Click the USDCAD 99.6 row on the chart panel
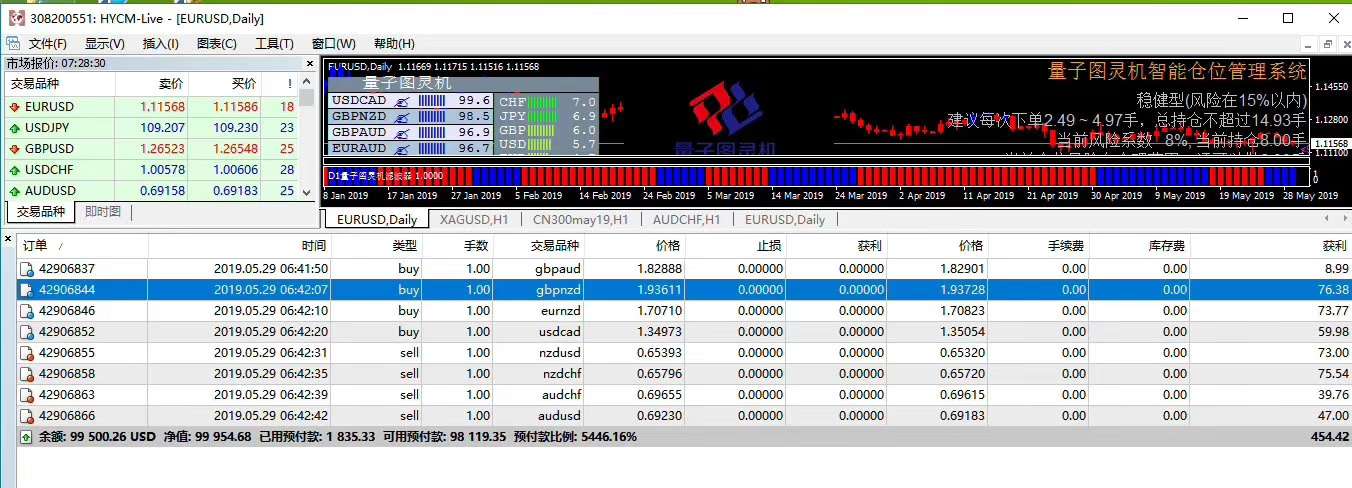 pyautogui.click(x=410, y=101)
